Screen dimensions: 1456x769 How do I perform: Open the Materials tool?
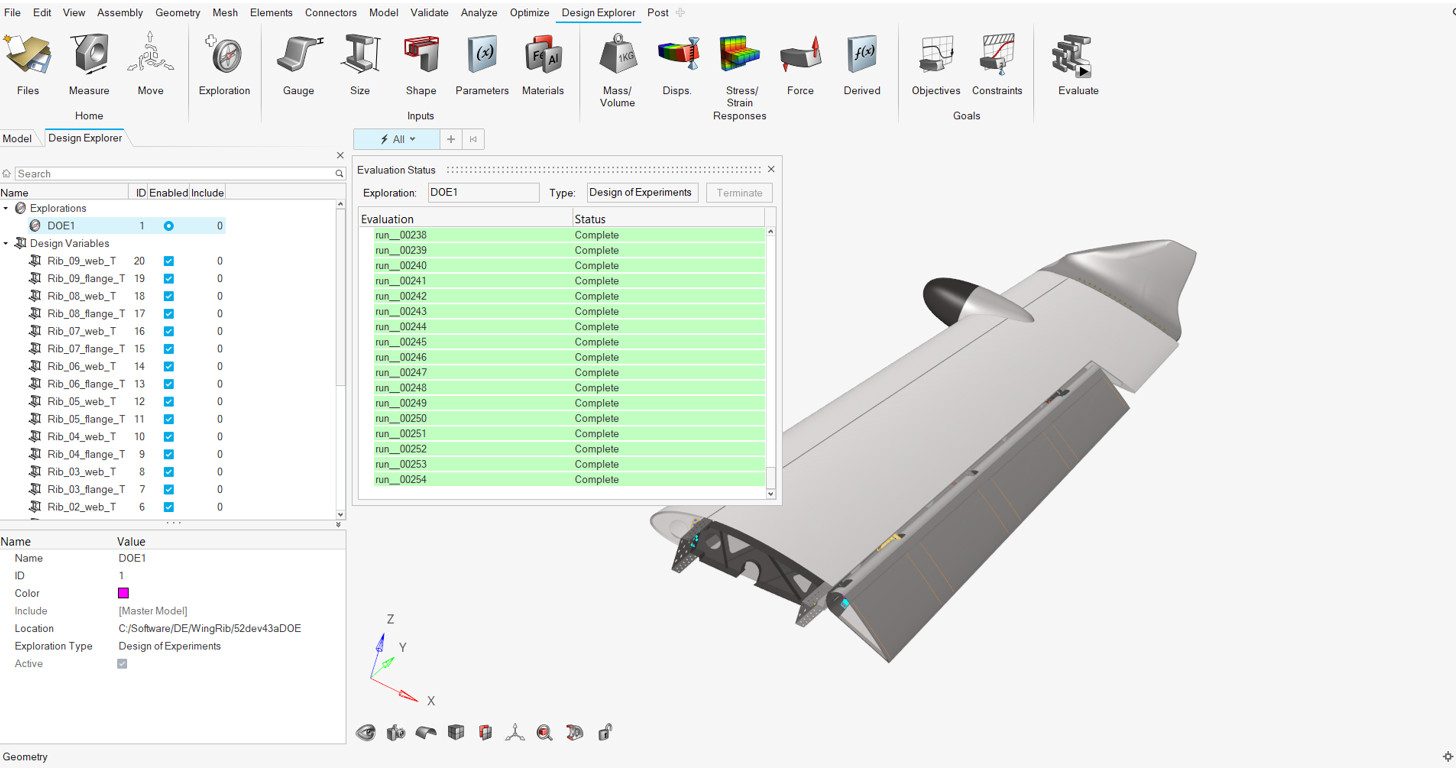pos(542,62)
